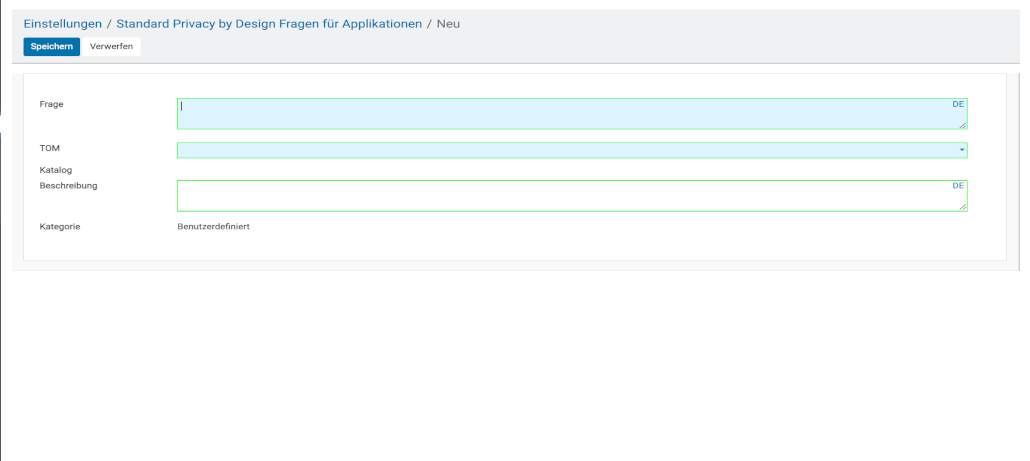This screenshot has width=1030, height=461.
Task: Focus the Frage text area
Action: (560, 114)
